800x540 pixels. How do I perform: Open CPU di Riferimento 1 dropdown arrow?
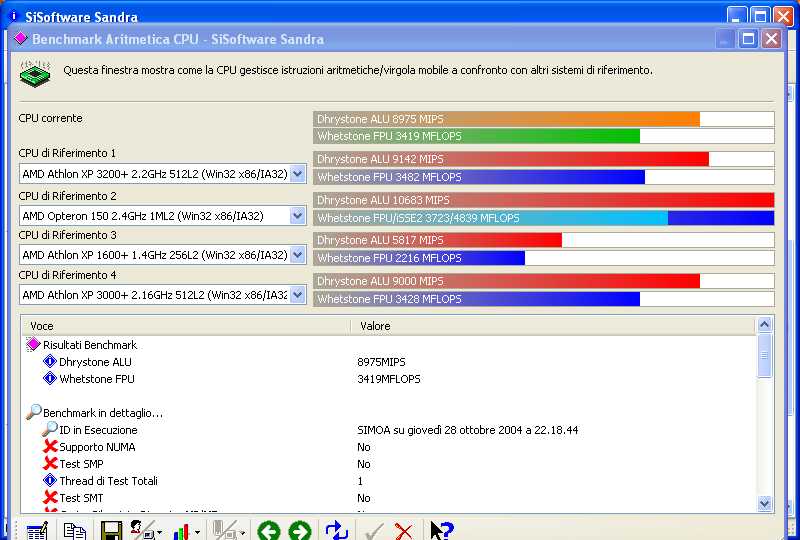(x=298, y=174)
